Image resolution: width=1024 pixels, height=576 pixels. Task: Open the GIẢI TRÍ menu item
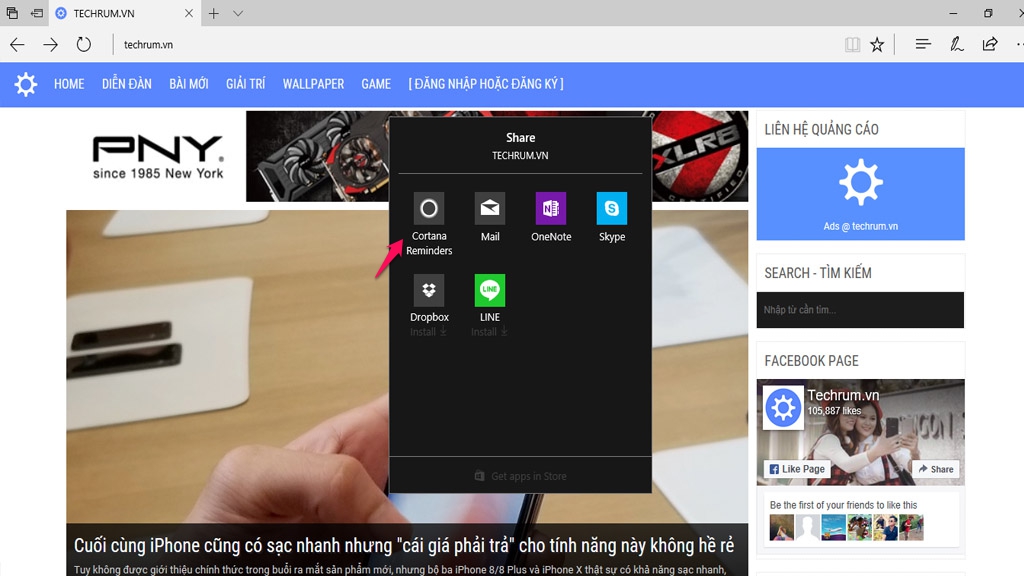click(x=246, y=84)
